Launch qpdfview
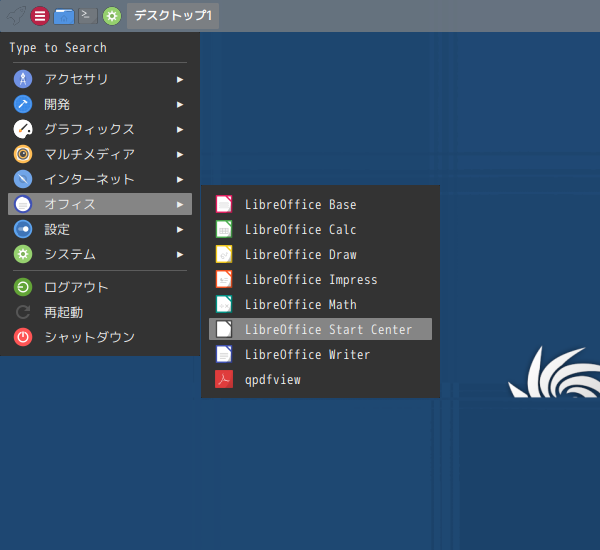The image size is (600, 550). click(320, 379)
